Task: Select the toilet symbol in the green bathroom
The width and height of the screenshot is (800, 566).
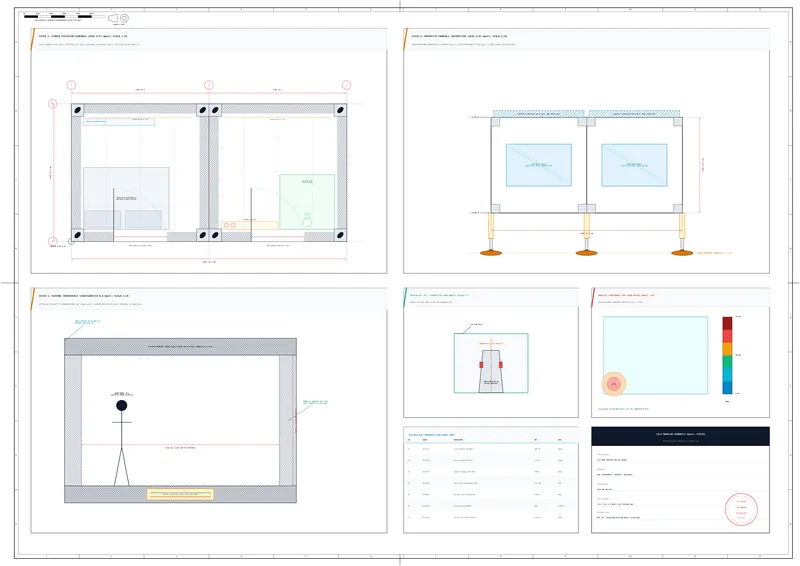Action: point(307,220)
